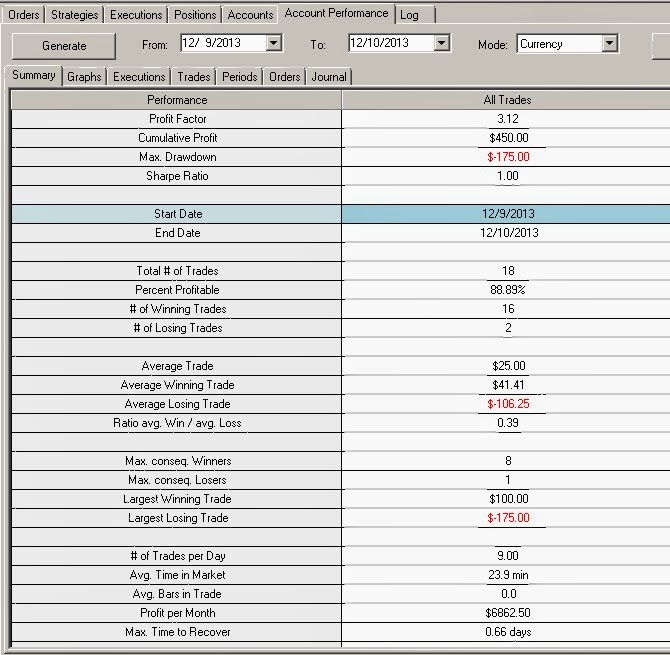Go to the Positions tab

(195, 15)
